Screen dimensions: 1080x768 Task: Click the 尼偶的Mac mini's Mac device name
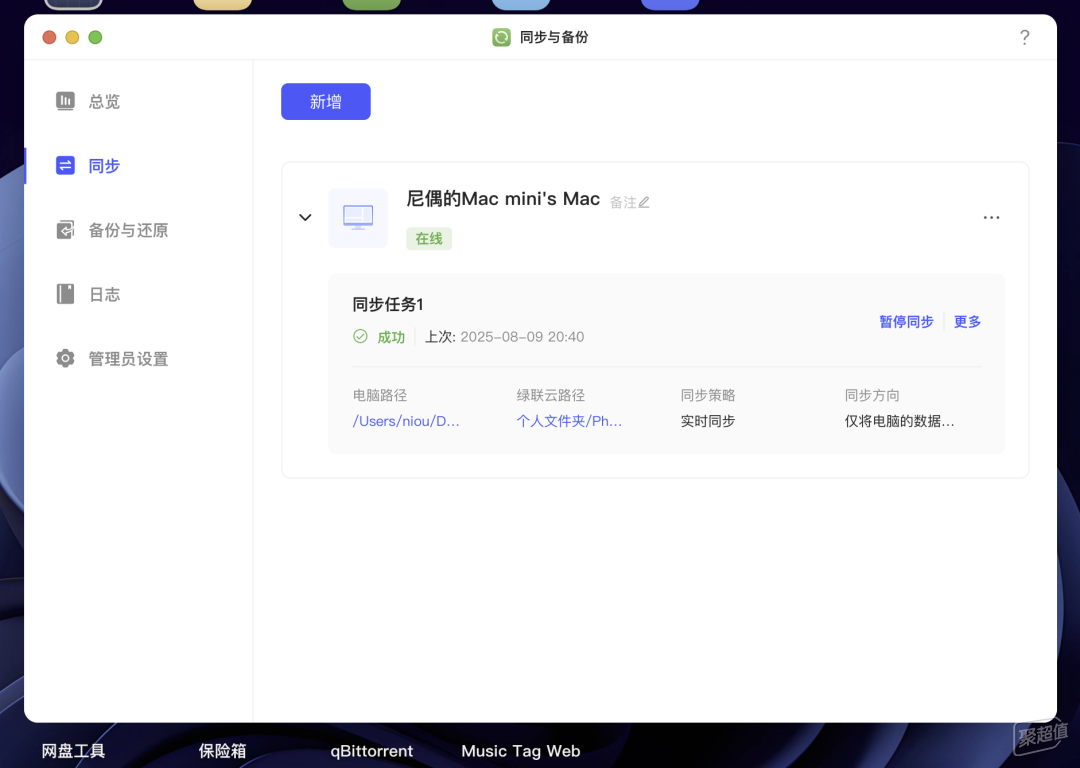[503, 199]
